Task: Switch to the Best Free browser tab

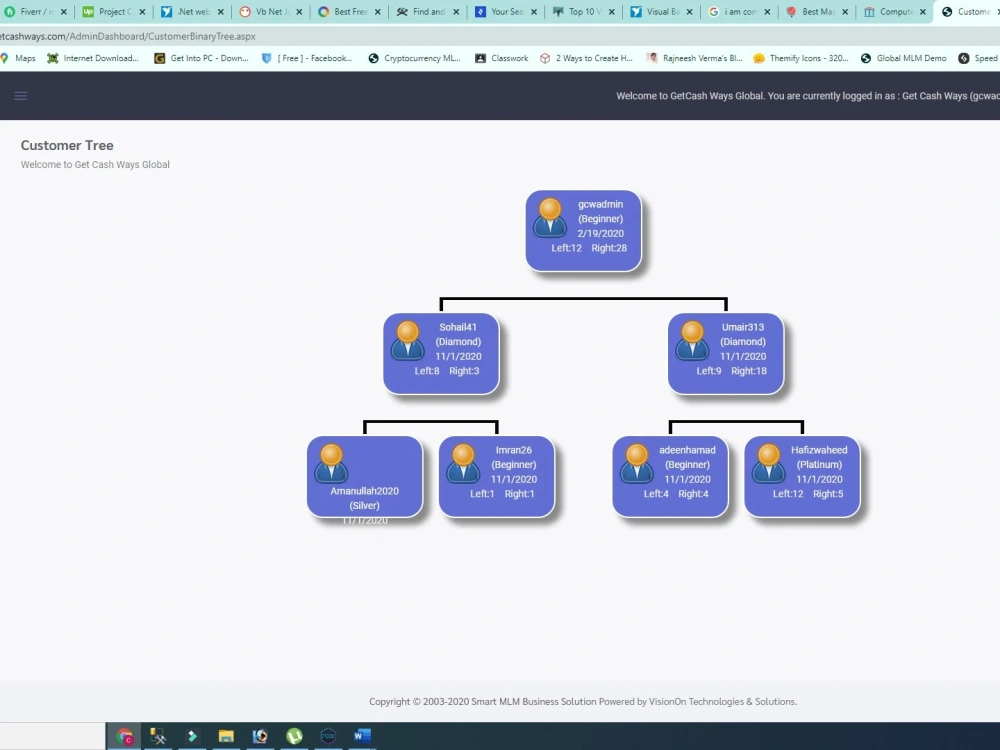Action: (344, 11)
